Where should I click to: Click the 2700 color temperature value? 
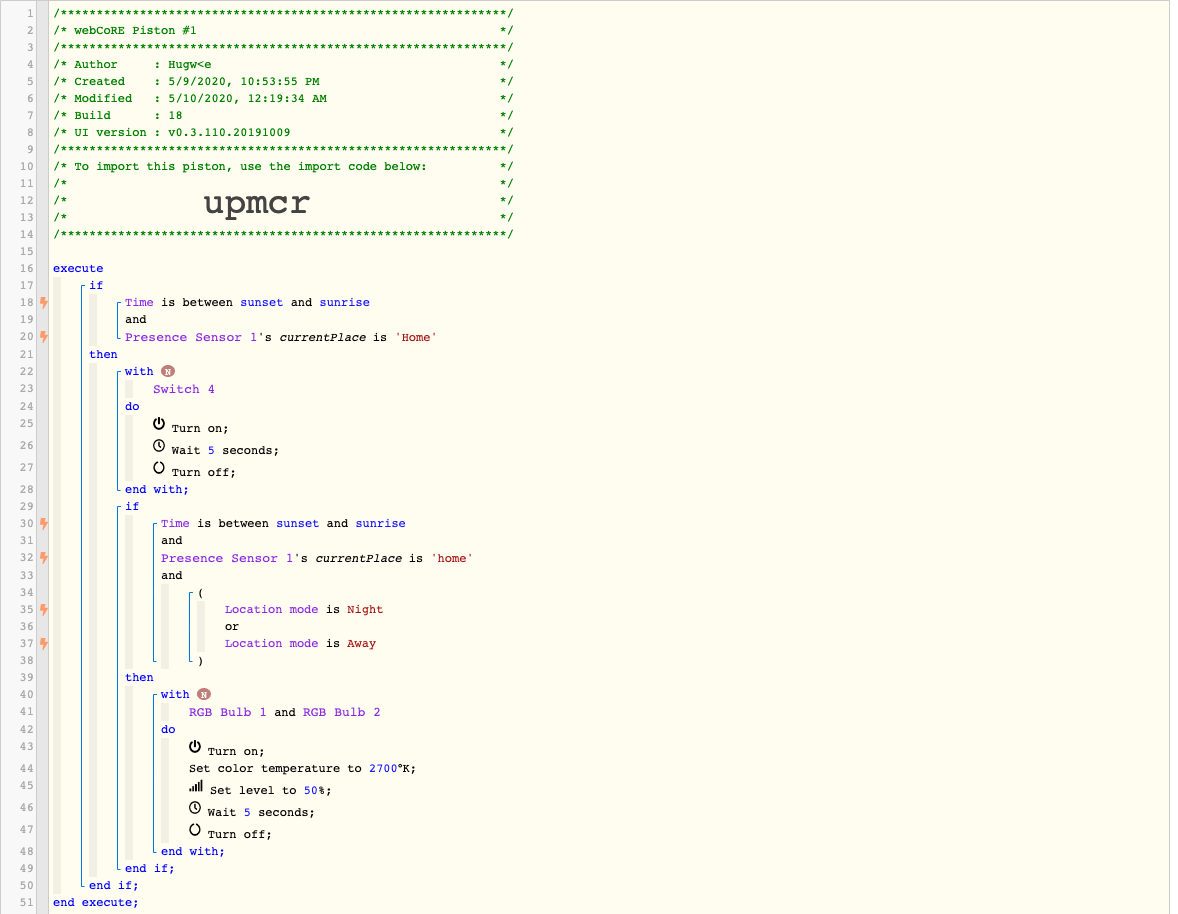pos(383,768)
